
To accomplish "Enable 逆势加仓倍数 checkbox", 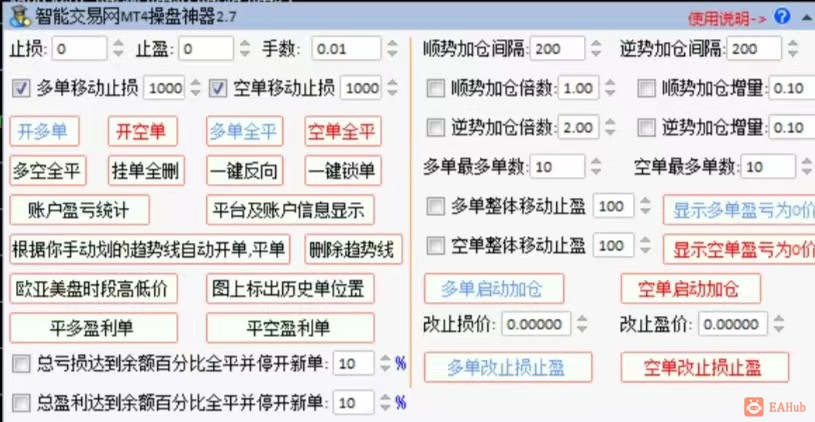I will point(436,127).
